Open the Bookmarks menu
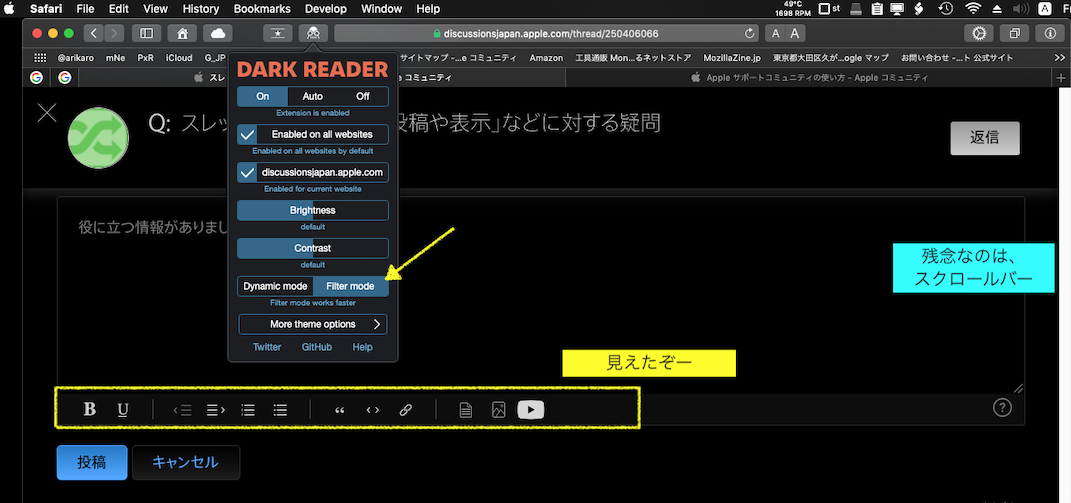 262,9
